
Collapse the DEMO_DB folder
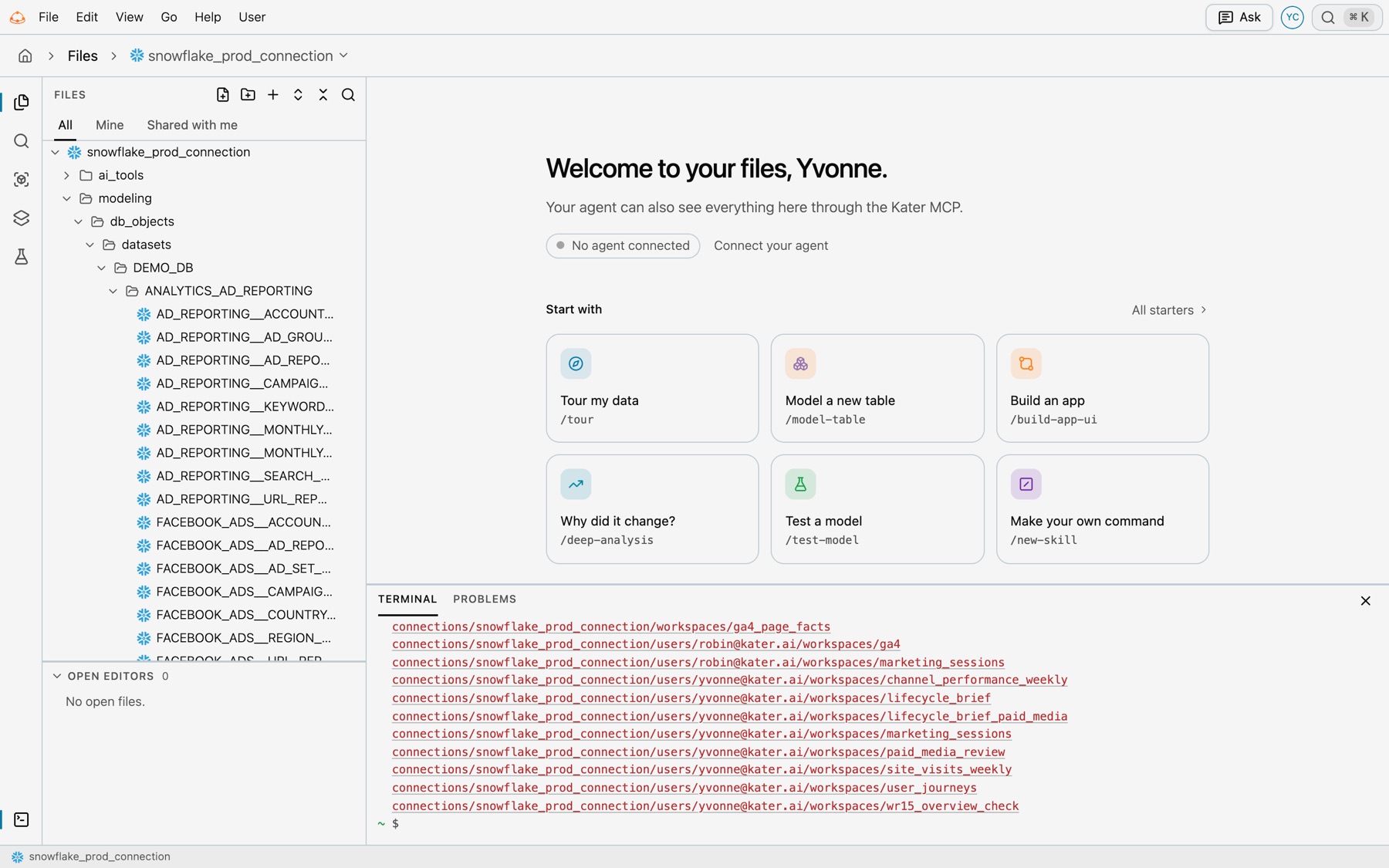(x=102, y=268)
